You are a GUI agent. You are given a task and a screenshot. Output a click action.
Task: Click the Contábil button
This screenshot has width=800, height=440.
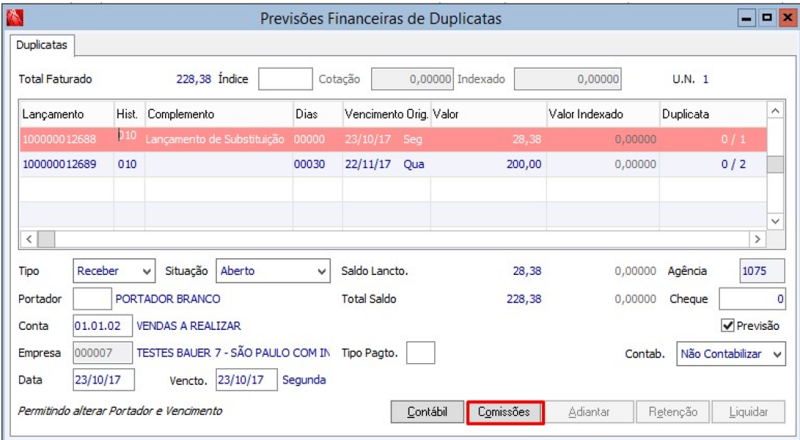click(427, 412)
